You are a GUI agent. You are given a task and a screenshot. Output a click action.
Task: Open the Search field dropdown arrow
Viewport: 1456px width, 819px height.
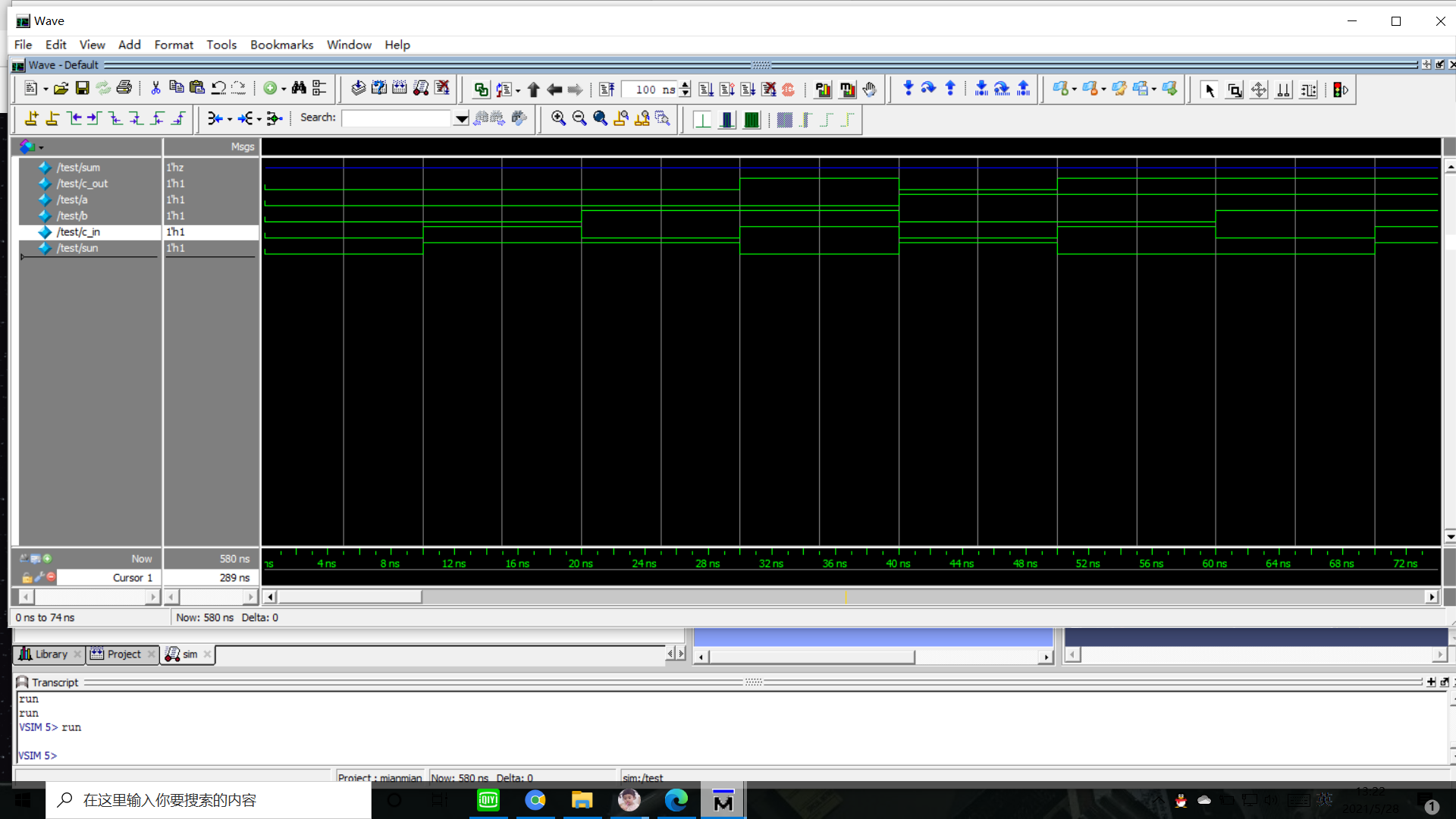[461, 118]
